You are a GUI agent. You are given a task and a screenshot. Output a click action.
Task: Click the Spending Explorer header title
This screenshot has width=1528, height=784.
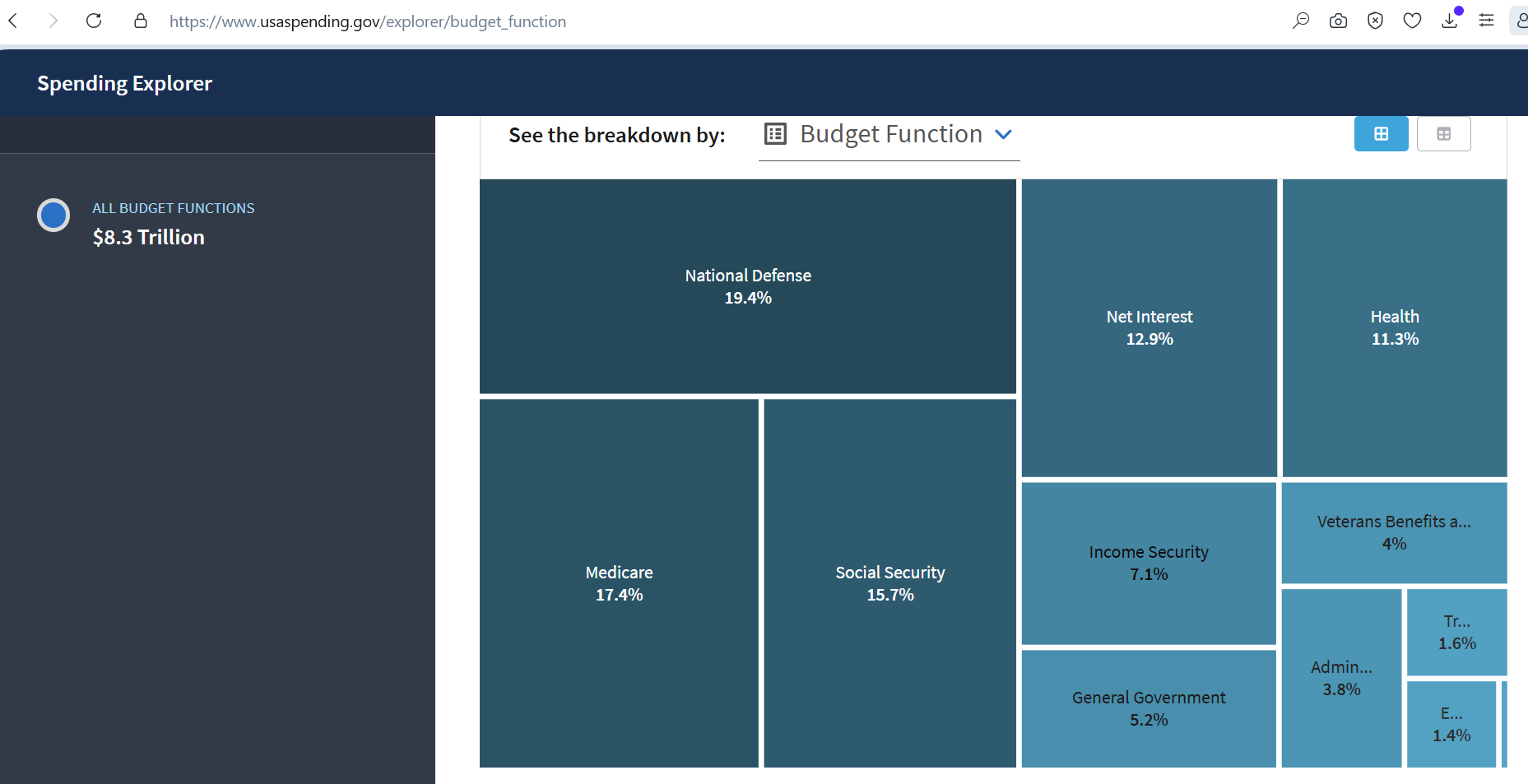click(124, 83)
